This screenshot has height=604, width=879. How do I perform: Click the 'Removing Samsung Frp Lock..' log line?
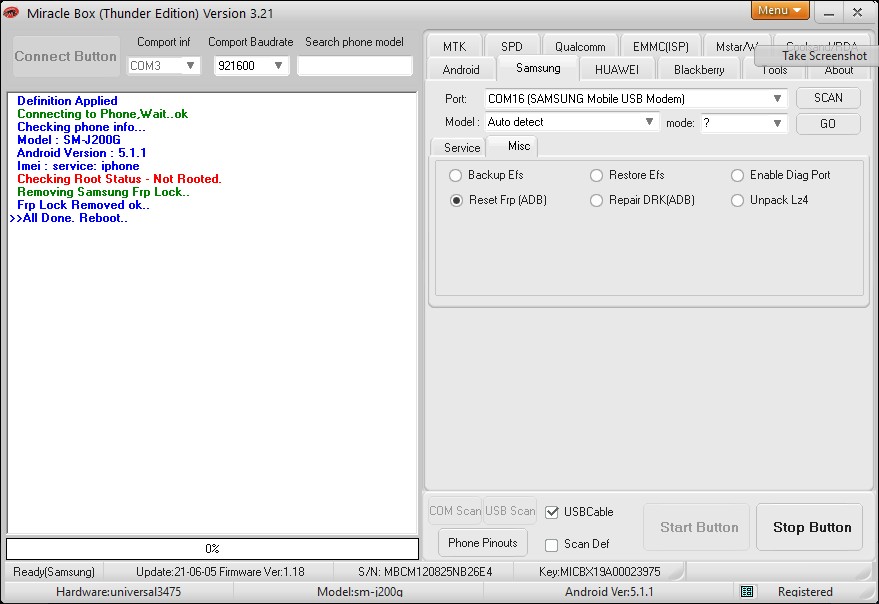pos(103,192)
